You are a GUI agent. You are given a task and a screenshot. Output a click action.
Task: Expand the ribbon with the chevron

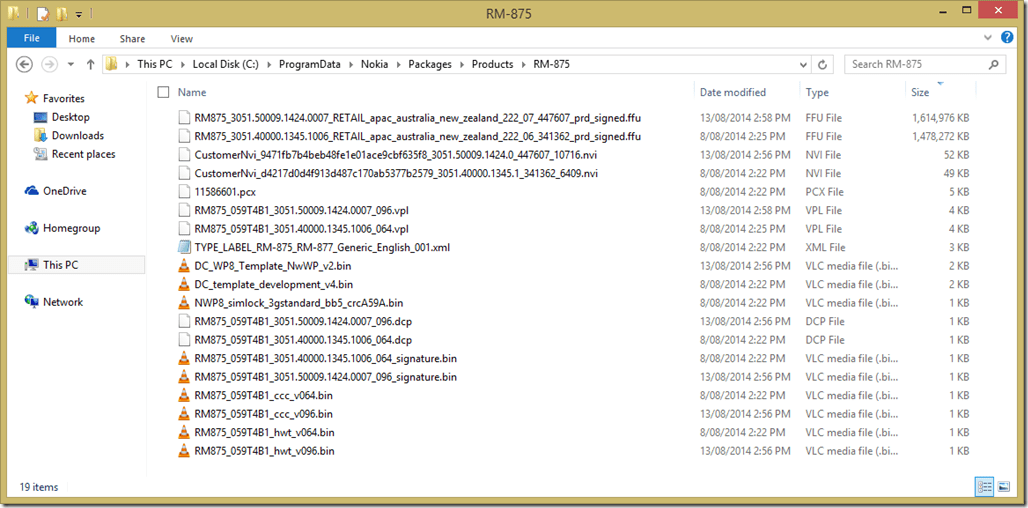tap(990, 39)
